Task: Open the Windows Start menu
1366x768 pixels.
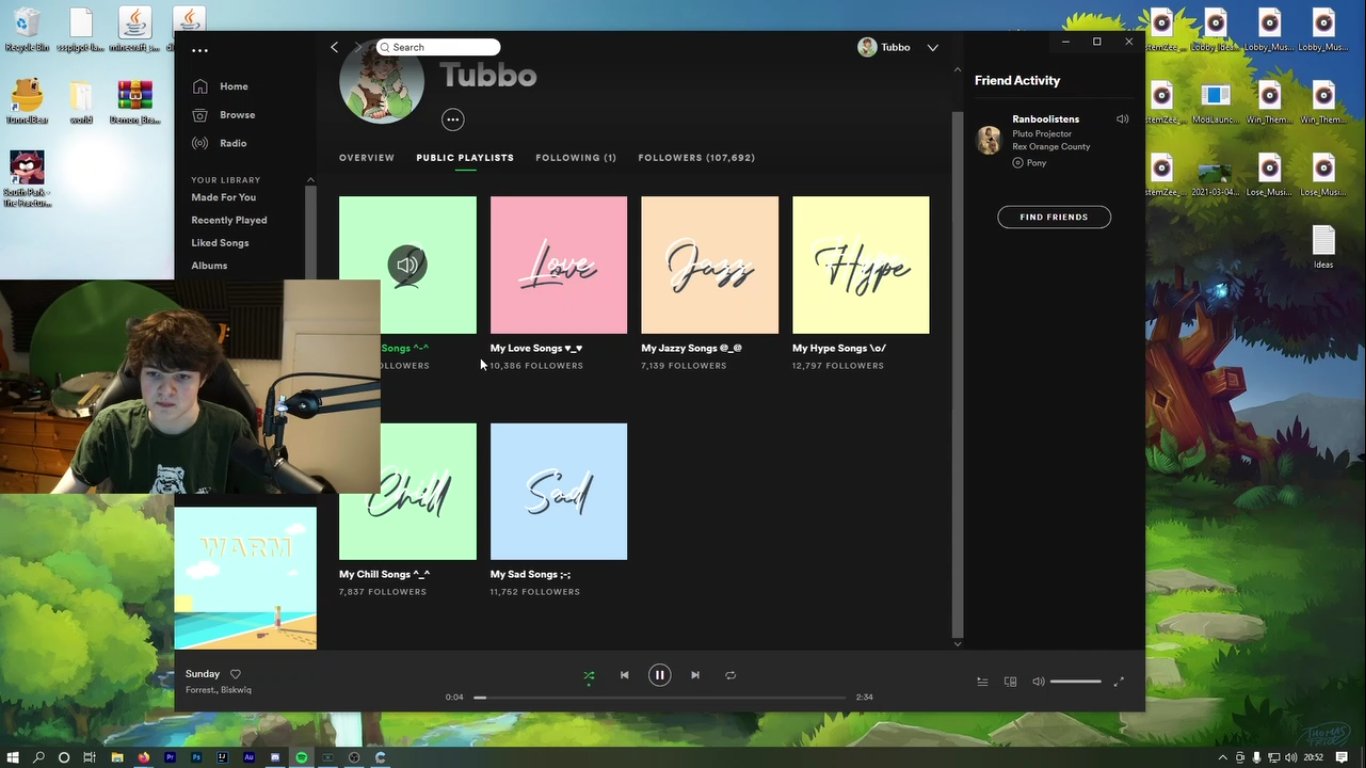Action: 14,757
